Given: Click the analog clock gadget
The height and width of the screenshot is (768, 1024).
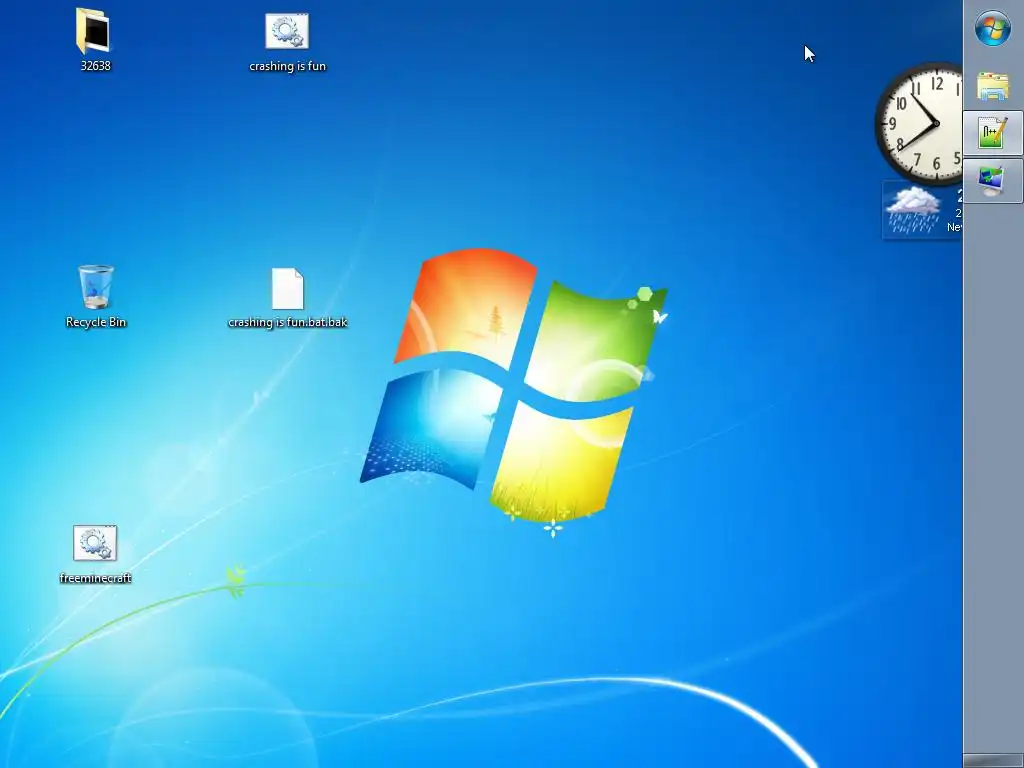Looking at the screenshot, I should pos(919,123).
